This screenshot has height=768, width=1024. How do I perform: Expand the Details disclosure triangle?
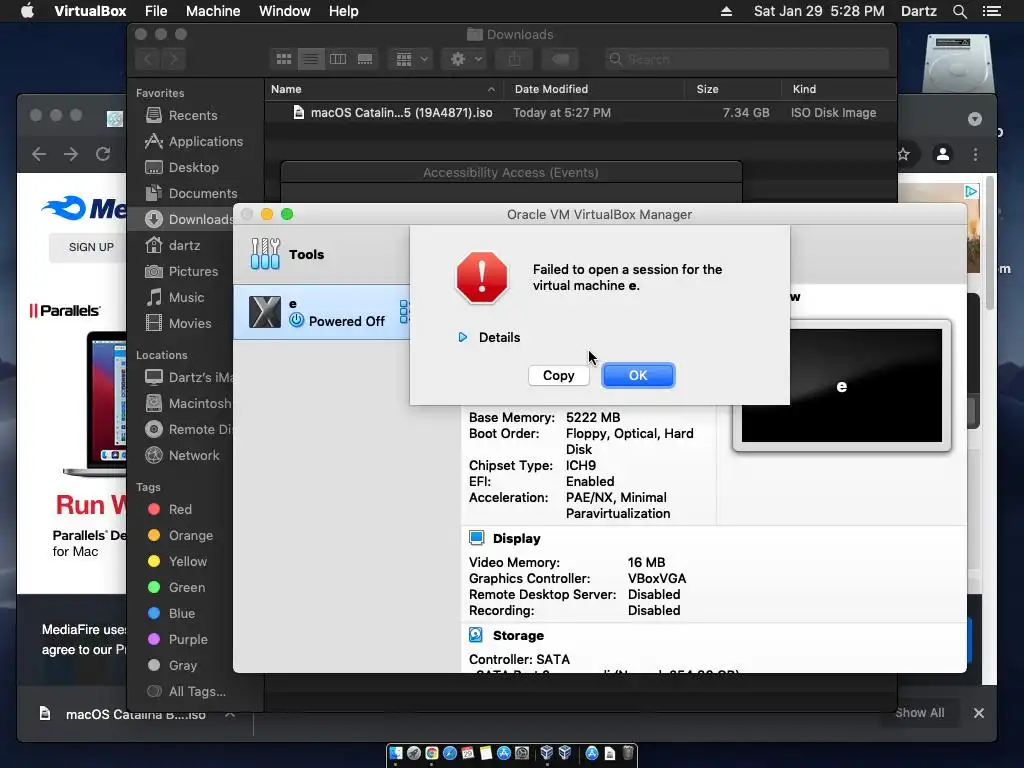[462, 338]
